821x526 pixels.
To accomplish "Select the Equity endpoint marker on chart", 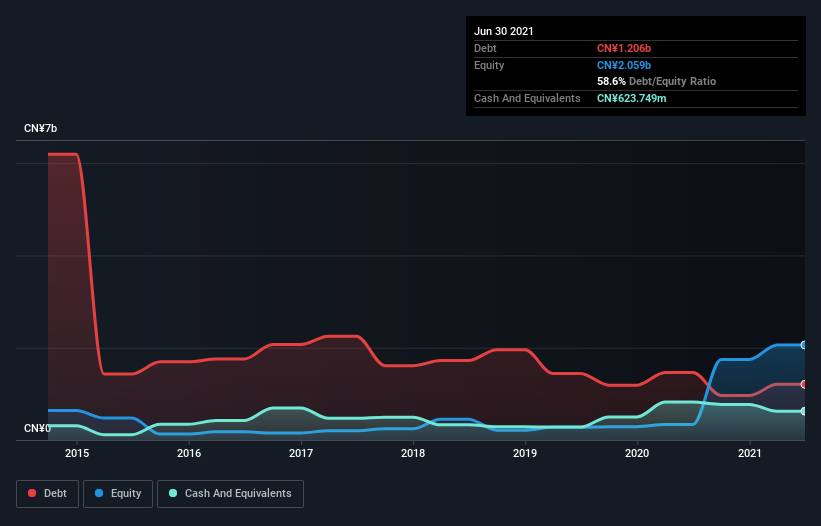I will point(804,345).
